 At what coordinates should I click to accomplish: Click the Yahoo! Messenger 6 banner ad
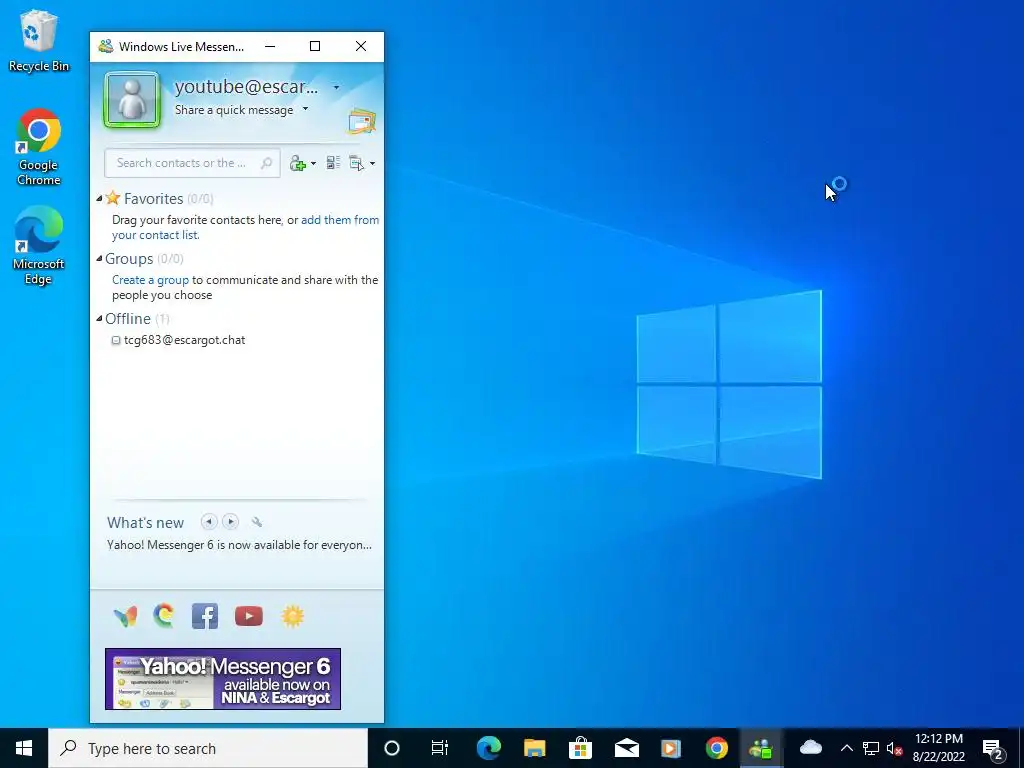click(x=223, y=679)
